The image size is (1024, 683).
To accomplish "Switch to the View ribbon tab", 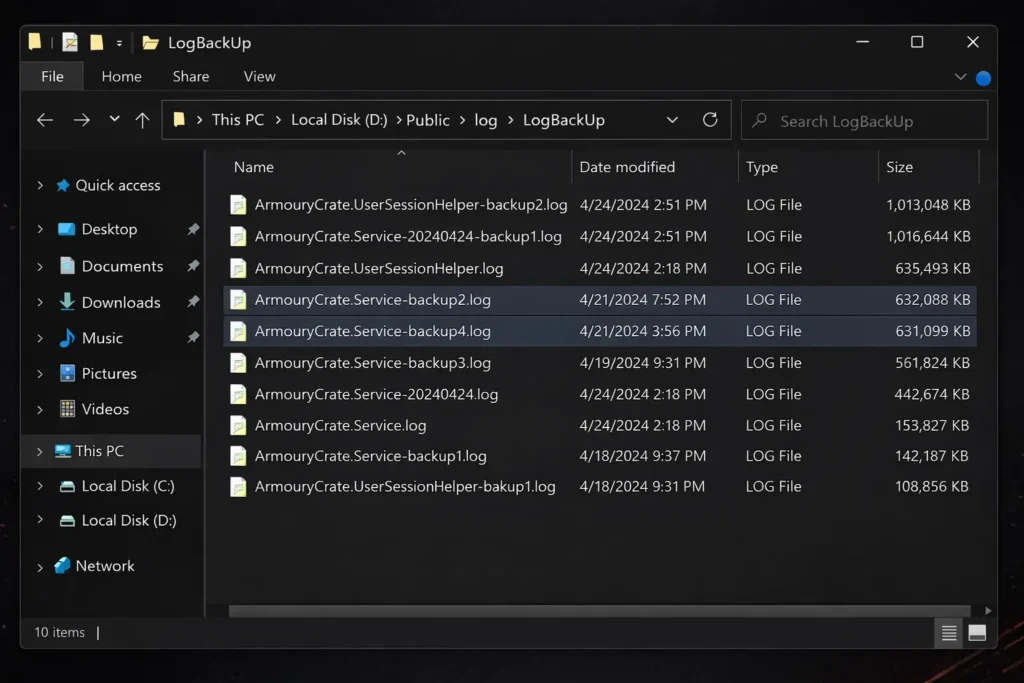I will [258, 76].
